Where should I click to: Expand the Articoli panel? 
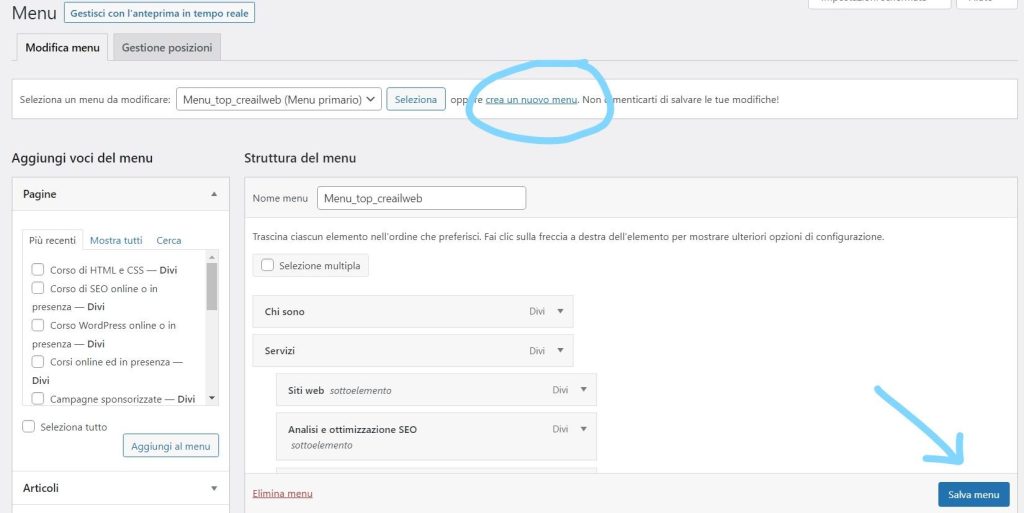click(214, 488)
